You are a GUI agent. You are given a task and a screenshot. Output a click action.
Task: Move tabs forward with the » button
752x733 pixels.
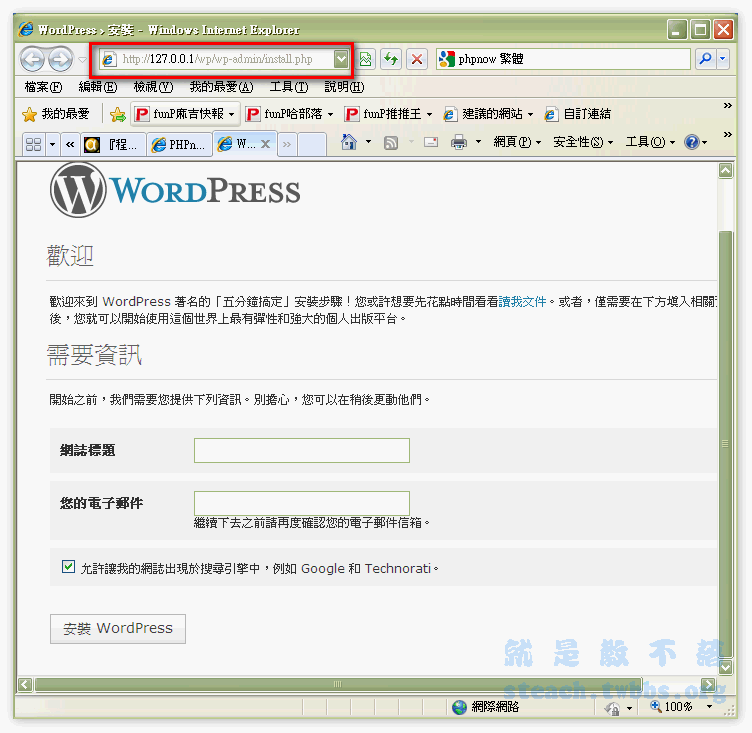[287, 144]
